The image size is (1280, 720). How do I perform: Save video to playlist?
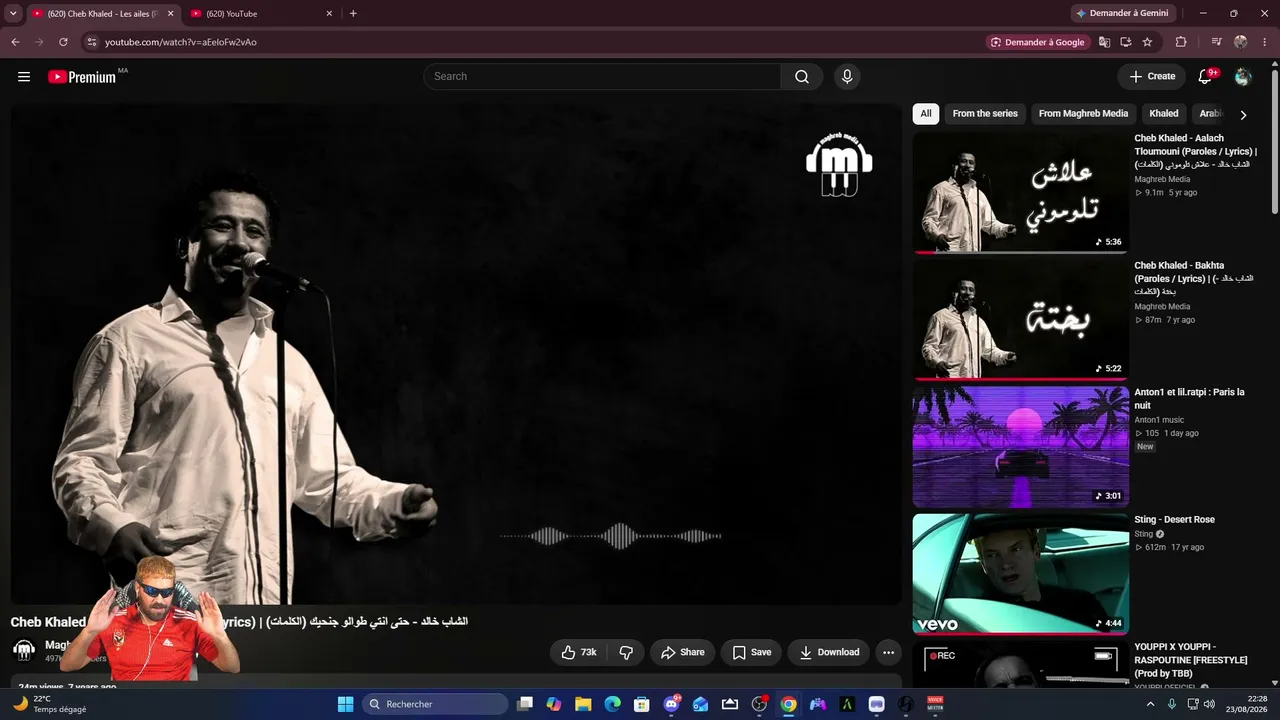coord(751,652)
